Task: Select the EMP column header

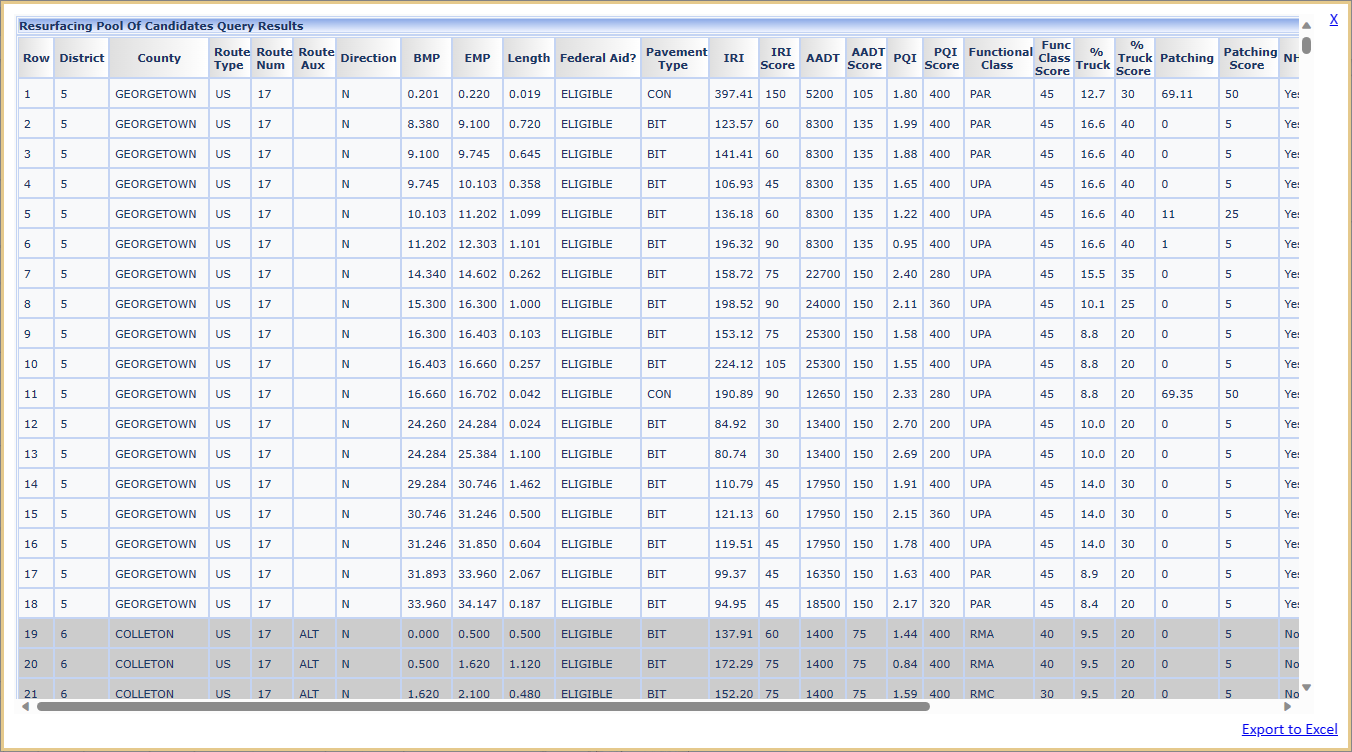Action: pyautogui.click(x=477, y=58)
